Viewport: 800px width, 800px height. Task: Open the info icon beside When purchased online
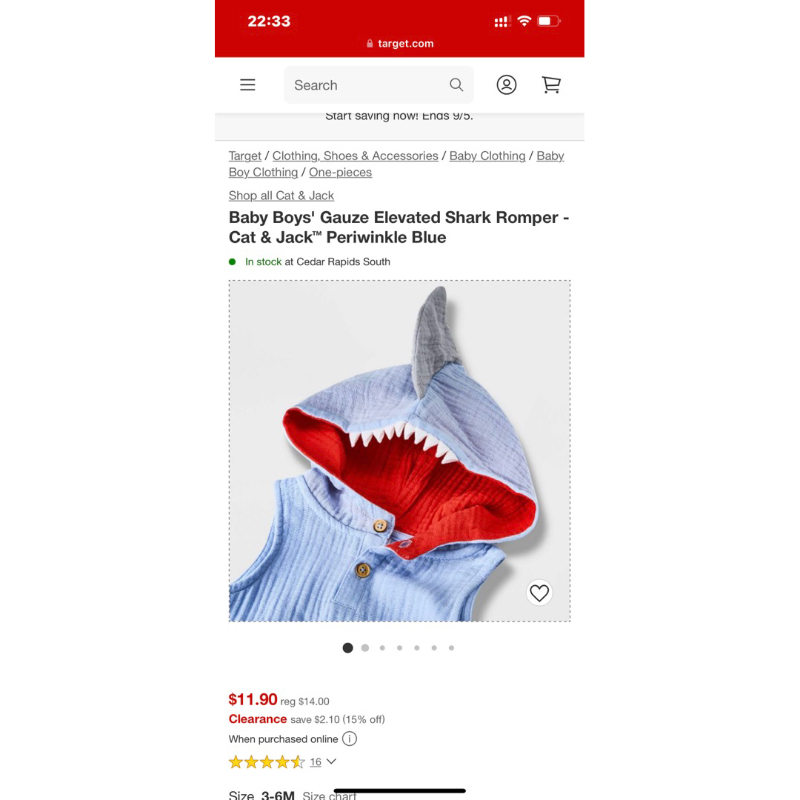click(x=349, y=739)
